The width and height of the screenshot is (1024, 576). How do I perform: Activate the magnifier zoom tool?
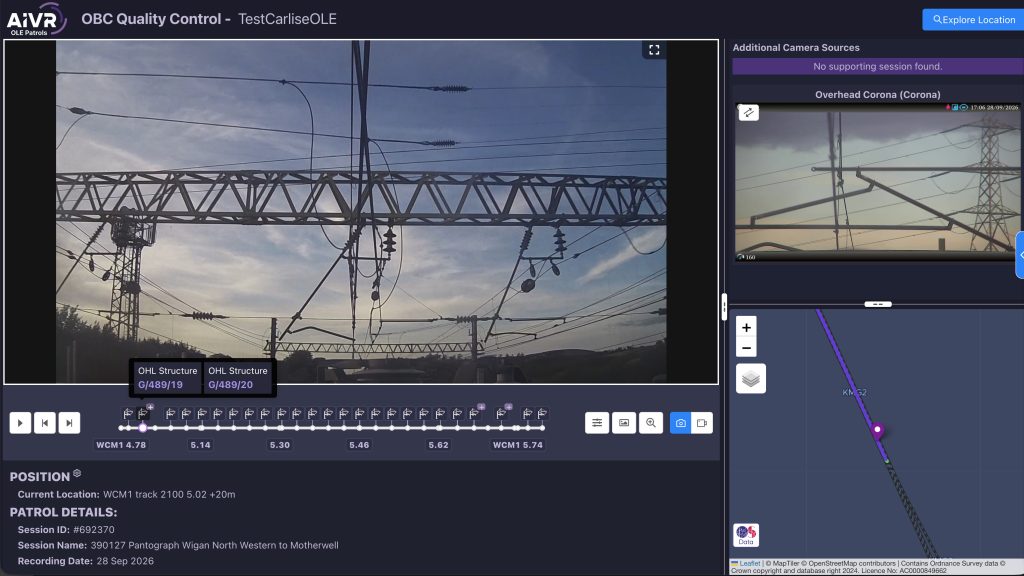click(x=650, y=423)
